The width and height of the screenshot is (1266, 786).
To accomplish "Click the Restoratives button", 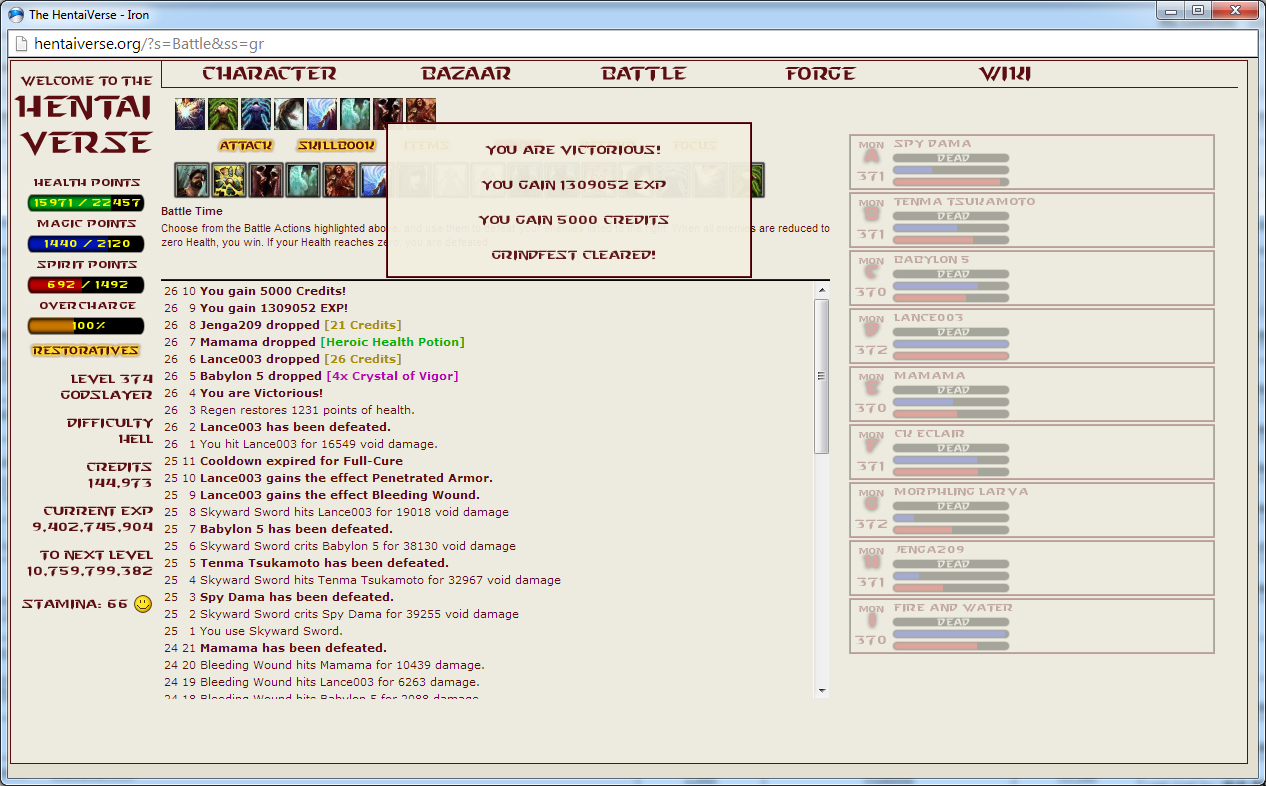I will pyautogui.click(x=85, y=351).
